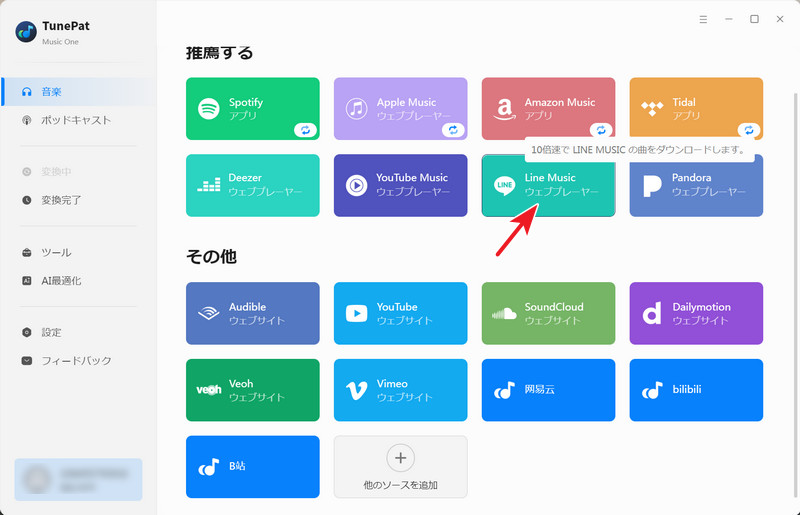Click the Amazon logo icon
800x515 pixels.
[x=505, y=109]
